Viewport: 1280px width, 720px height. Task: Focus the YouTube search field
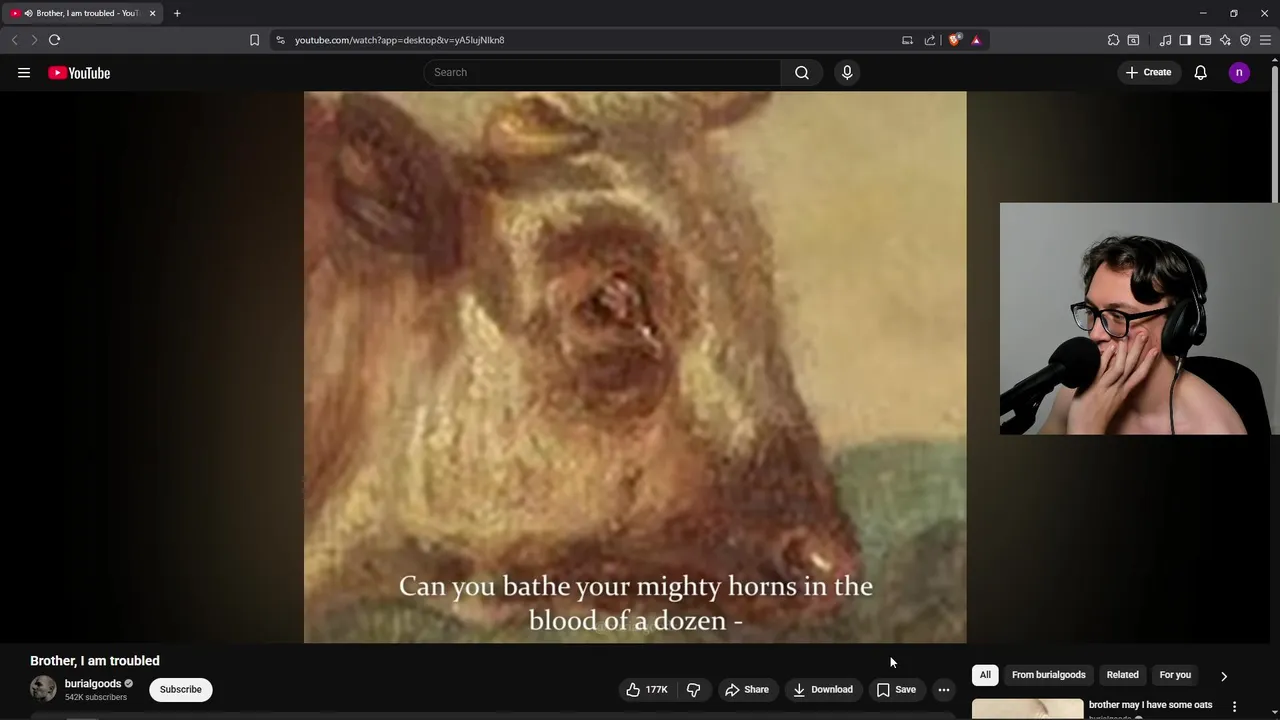(x=602, y=72)
